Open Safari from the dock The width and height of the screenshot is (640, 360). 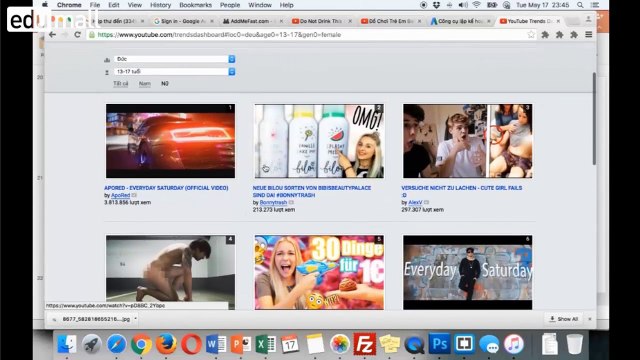click(x=116, y=344)
